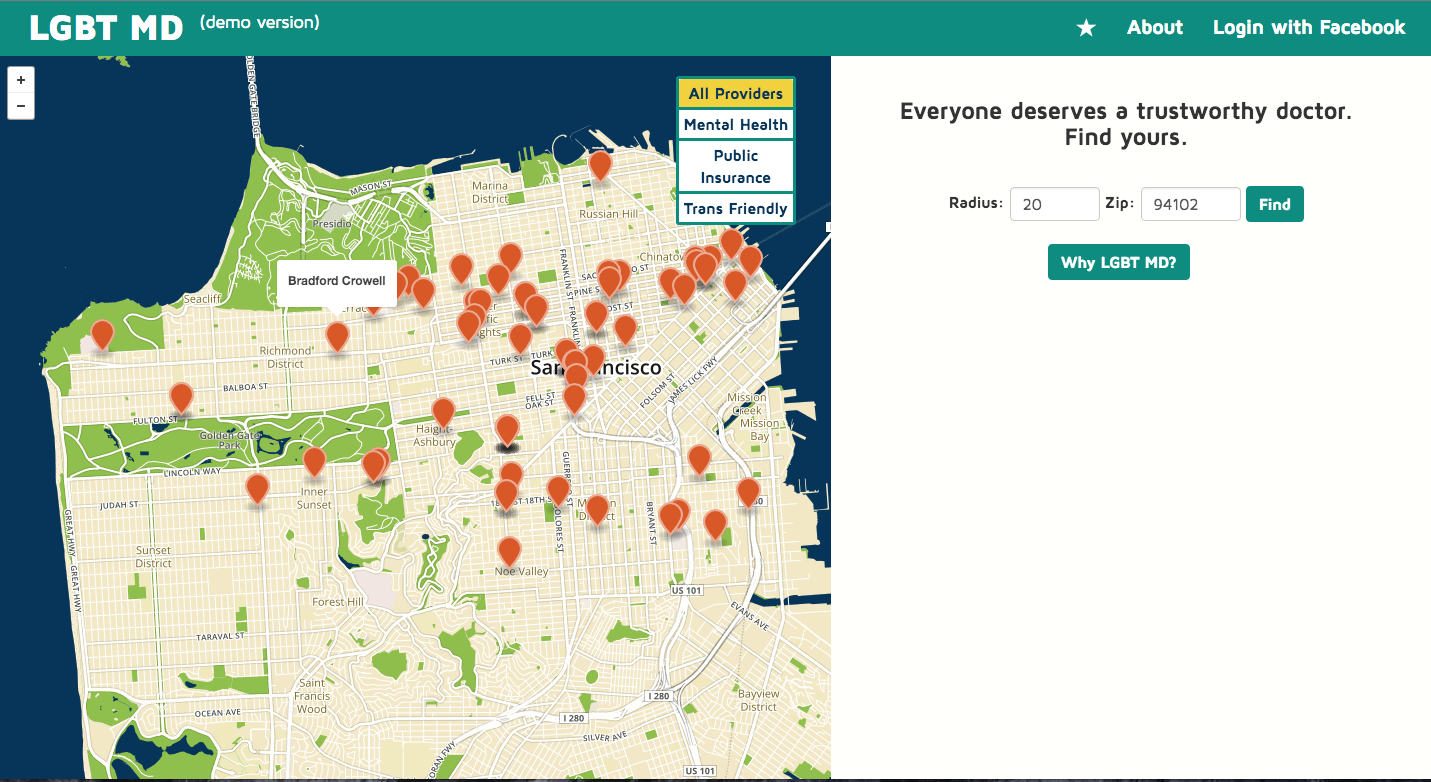
Task: Filter providers accepting Public Insurance
Action: pyautogui.click(x=736, y=166)
